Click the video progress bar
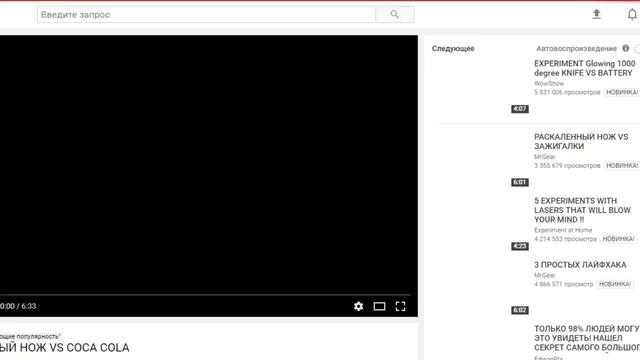 pos(205,294)
